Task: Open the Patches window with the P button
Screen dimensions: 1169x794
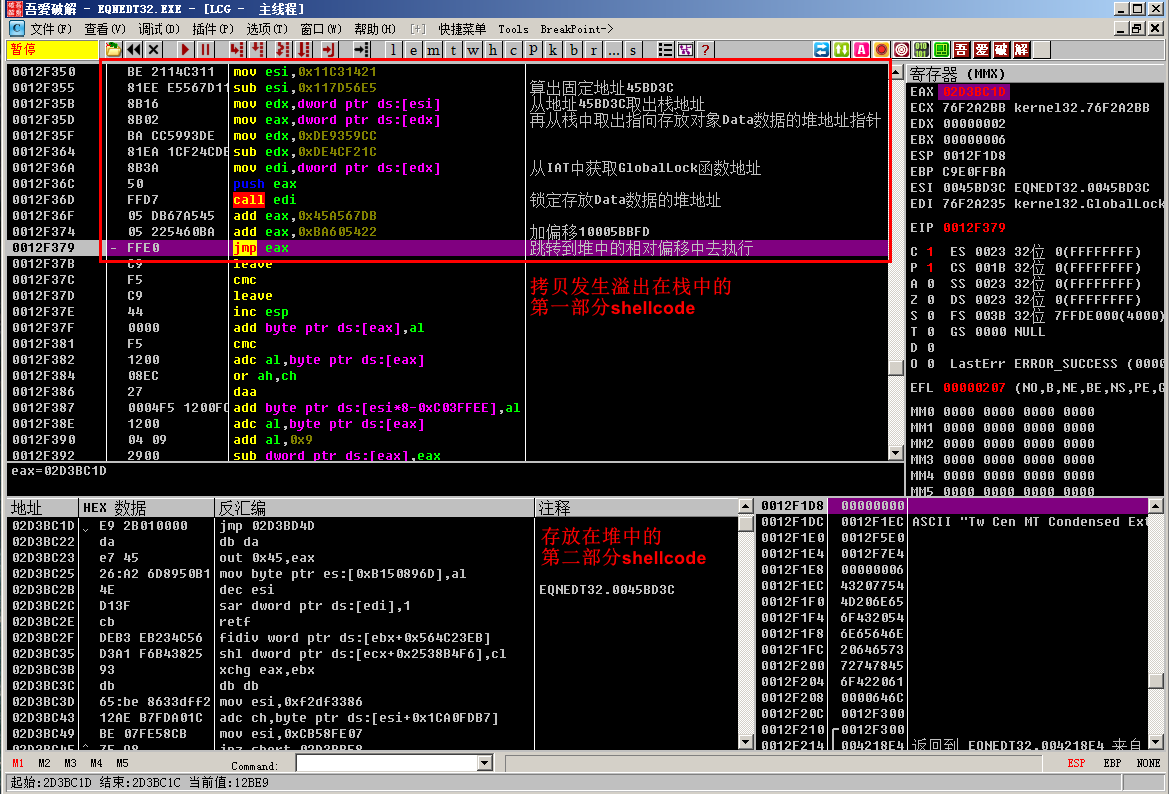Action: 533,50
